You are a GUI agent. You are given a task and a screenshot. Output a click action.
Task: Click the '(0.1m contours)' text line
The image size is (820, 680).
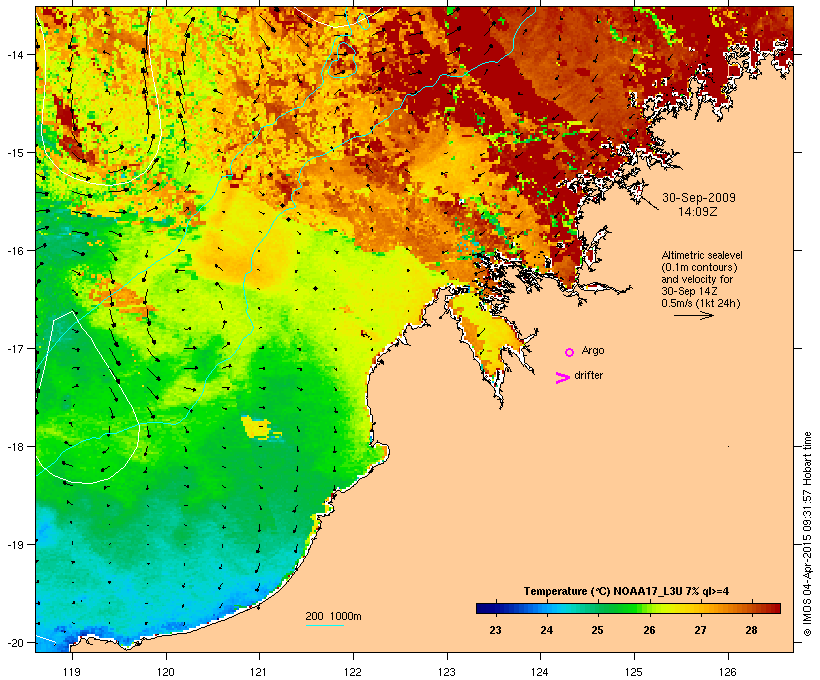pos(699,267)
